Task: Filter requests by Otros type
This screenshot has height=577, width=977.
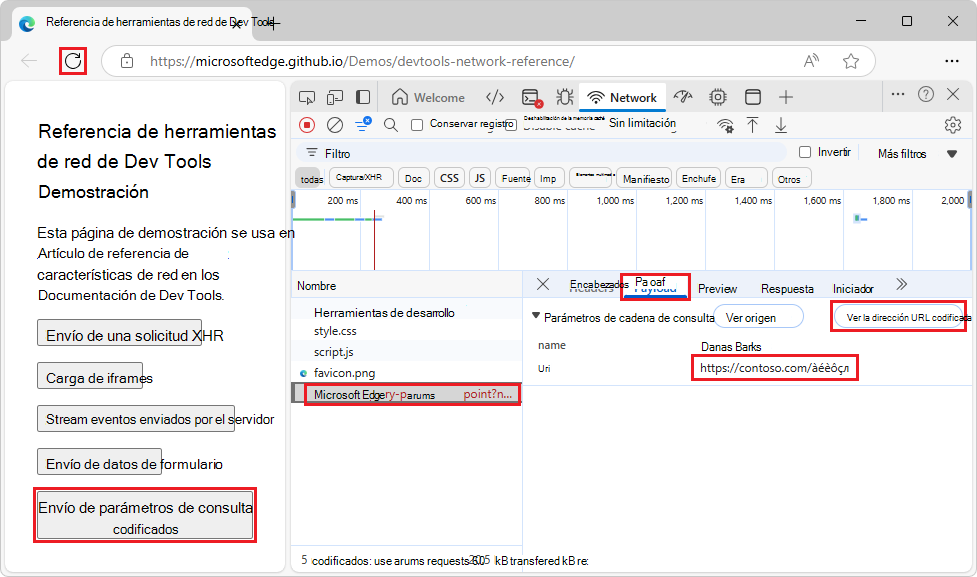Action: pyautogui.click(x=791, y=179)
